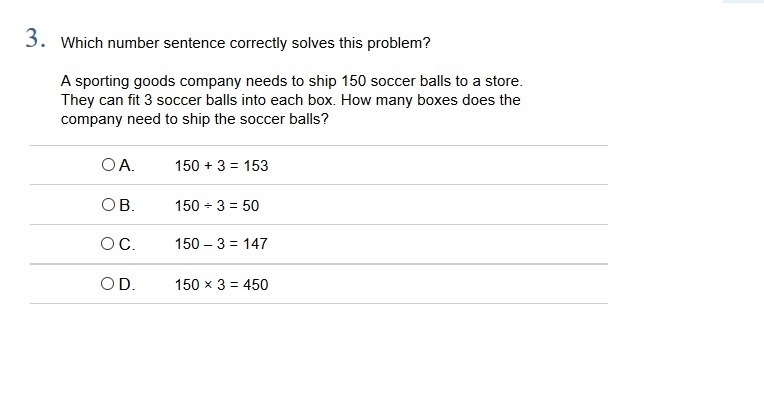Select the radio button for option B

tap(108, 205)
